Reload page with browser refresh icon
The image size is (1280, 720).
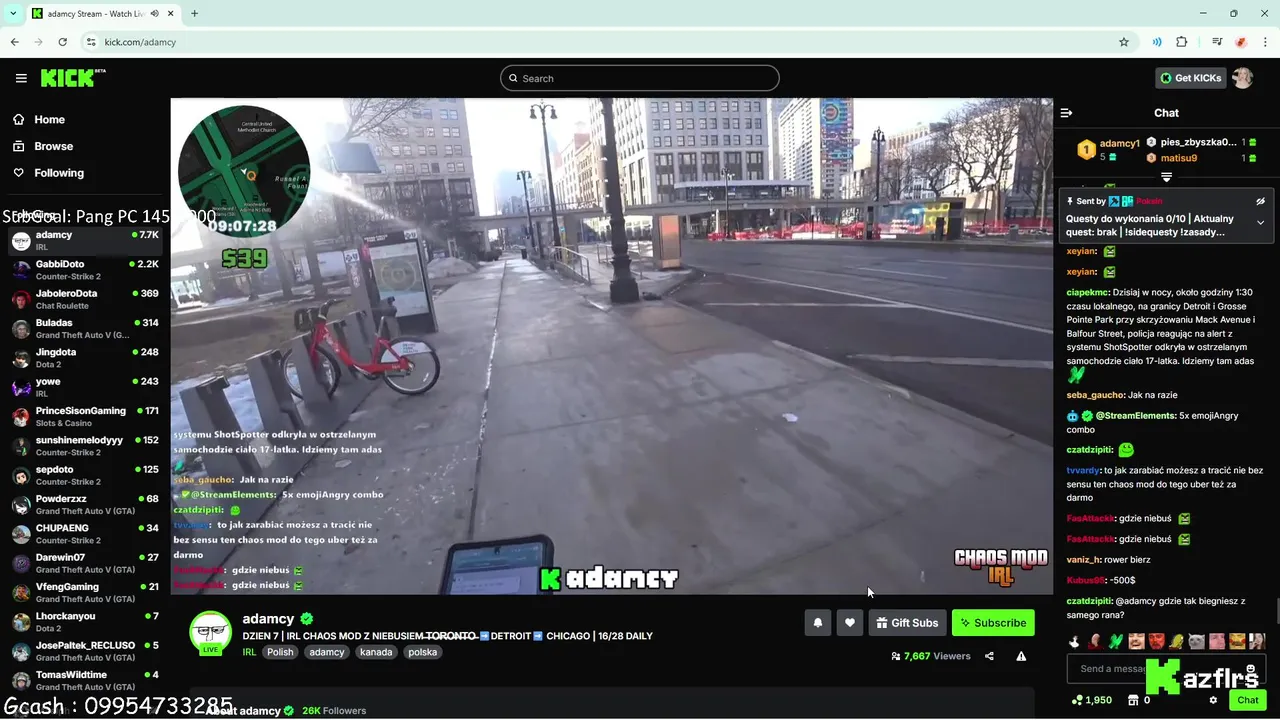(63, 42)
